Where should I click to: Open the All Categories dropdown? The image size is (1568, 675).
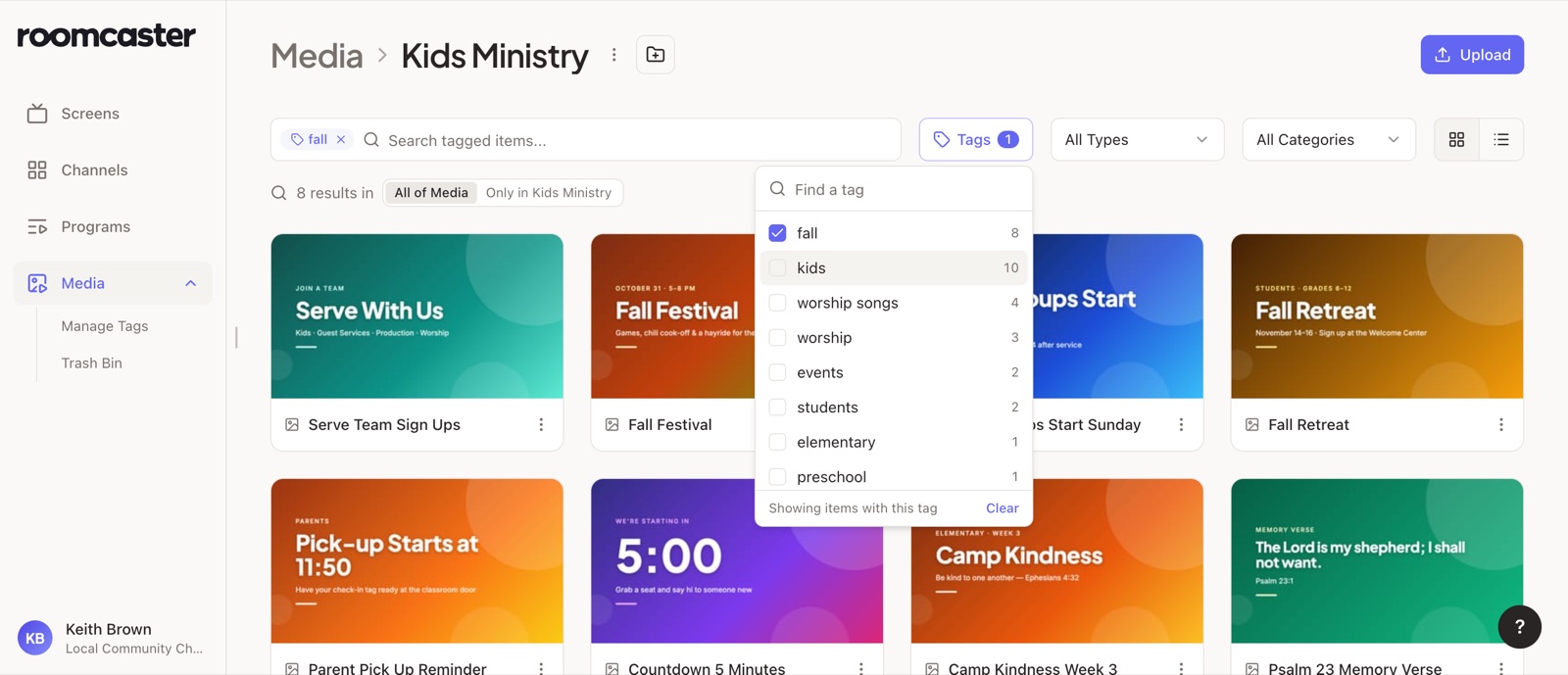pos(1328,139)
